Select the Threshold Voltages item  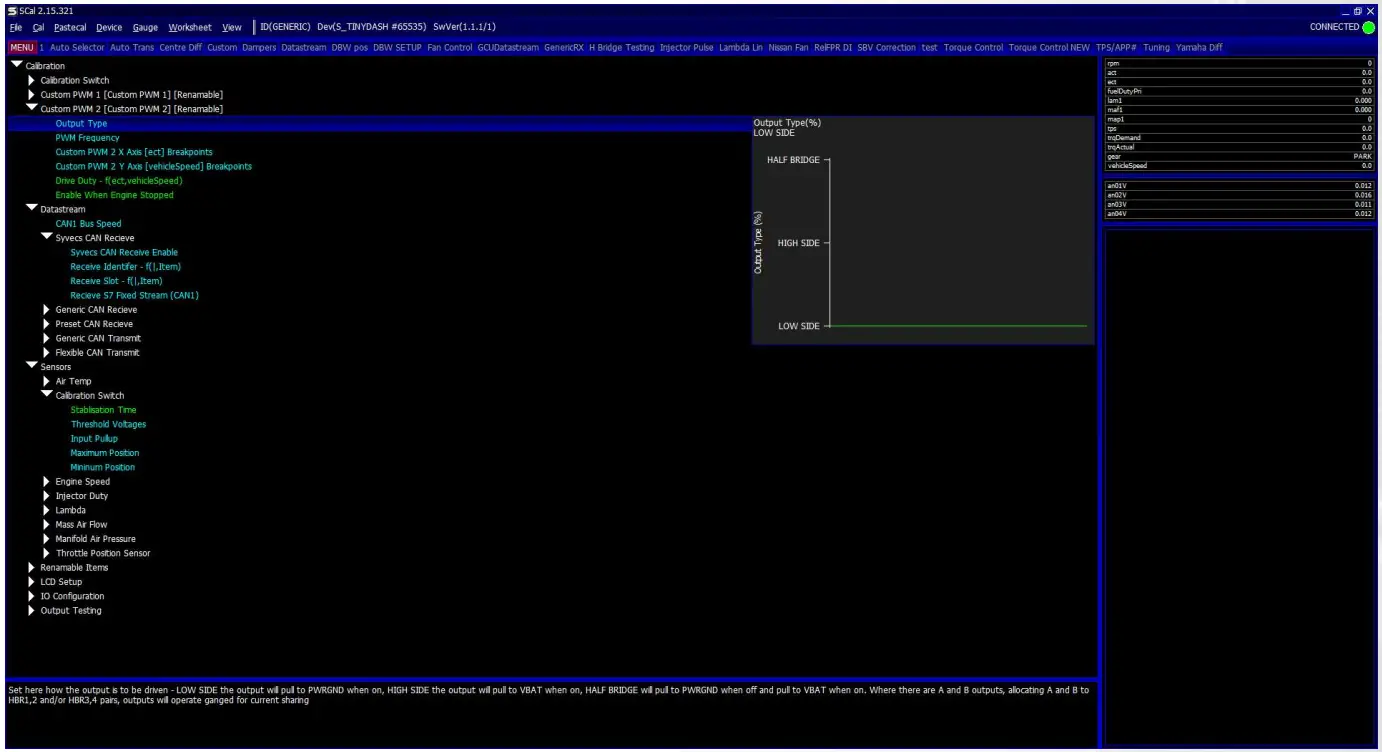108,424
